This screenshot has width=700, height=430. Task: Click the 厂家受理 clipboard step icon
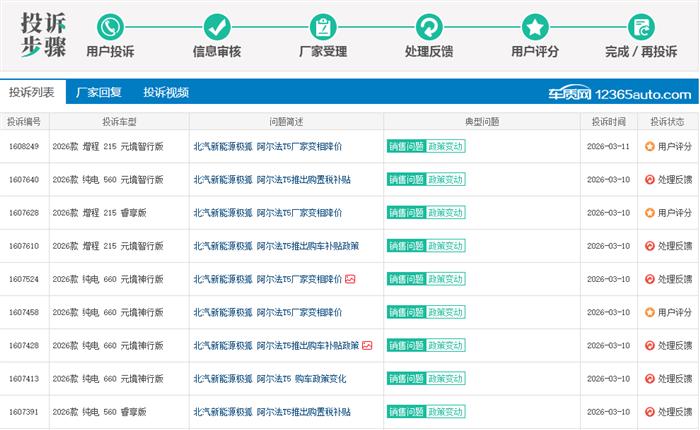coord(323,27)
